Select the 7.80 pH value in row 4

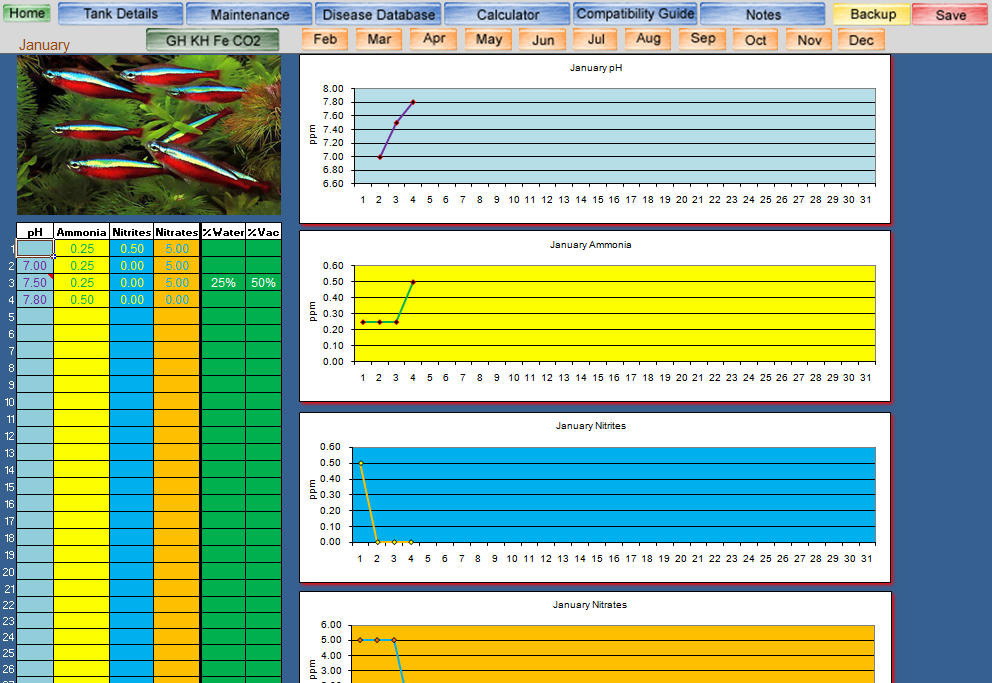[35, 300]
